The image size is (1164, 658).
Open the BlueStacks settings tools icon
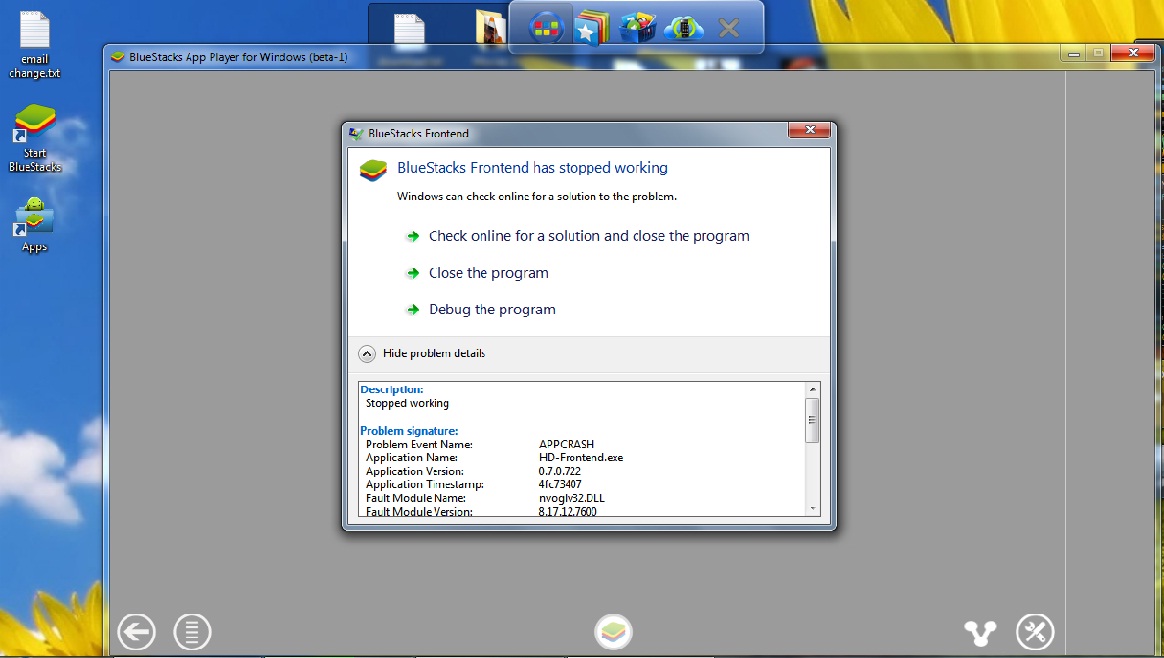point(1035,632)
